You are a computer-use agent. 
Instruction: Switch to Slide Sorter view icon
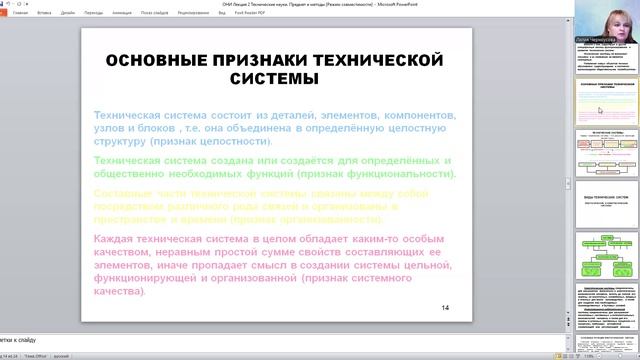click(565, 356)
